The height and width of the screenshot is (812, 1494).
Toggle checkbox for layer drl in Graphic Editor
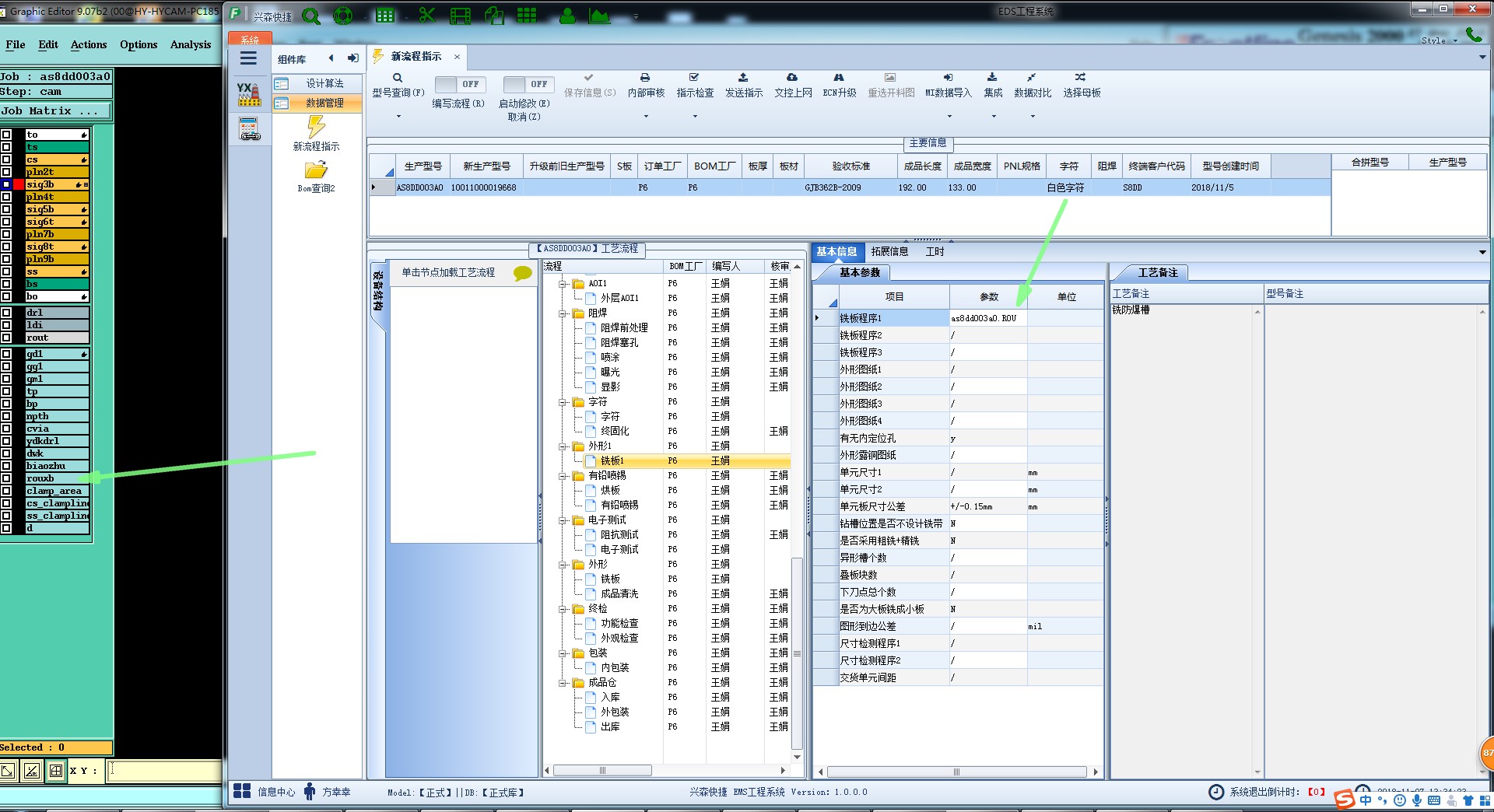point(6,313)
